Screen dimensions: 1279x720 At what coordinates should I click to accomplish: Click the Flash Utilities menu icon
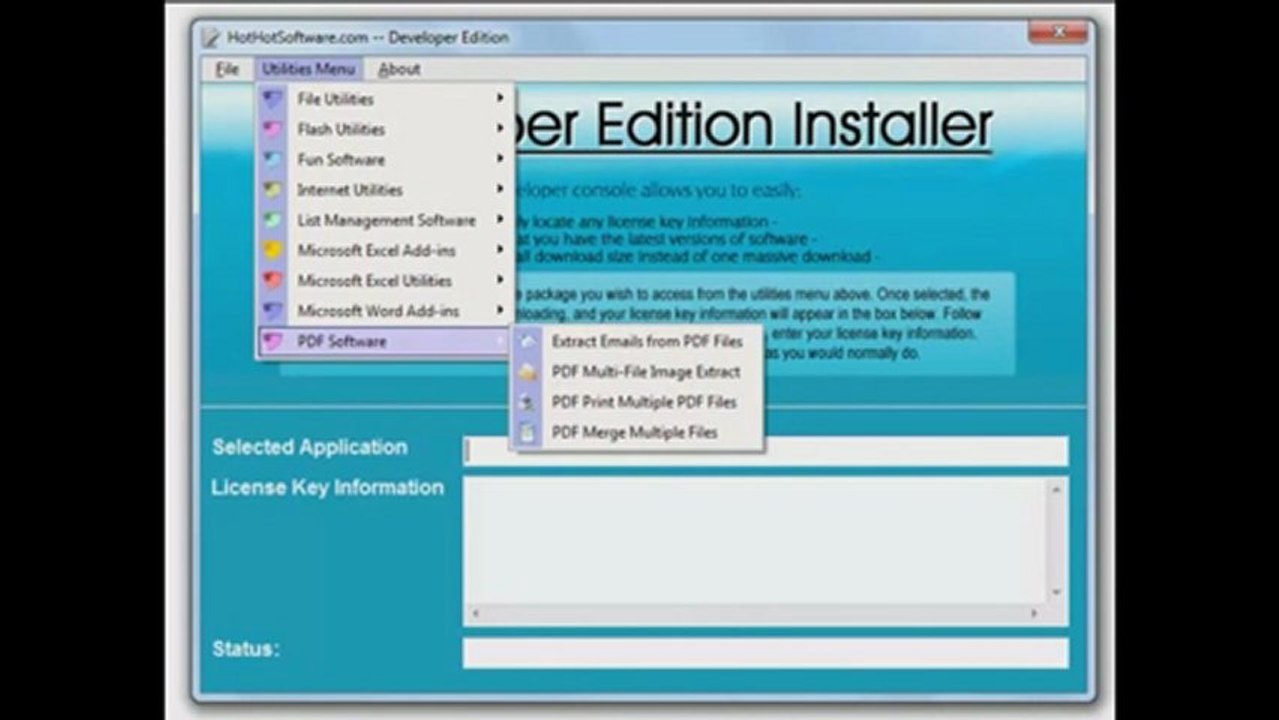272,129
